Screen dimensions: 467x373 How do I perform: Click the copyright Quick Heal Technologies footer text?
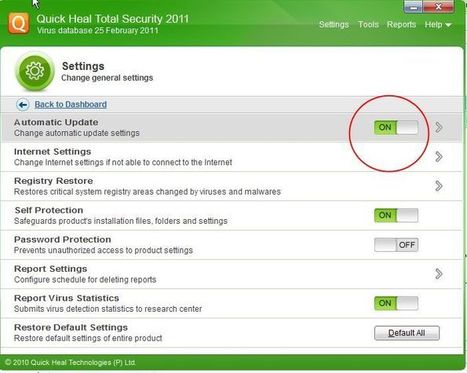[70, 362]
